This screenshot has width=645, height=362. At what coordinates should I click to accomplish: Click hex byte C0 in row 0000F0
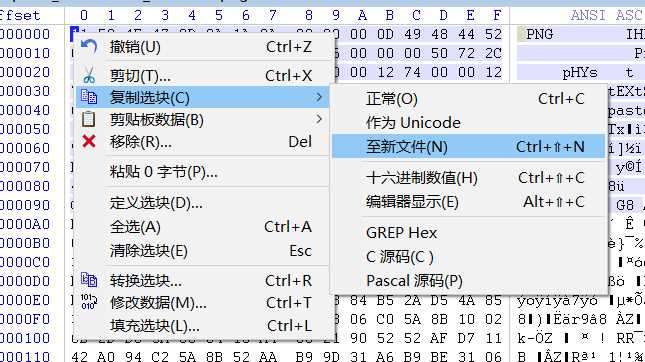385,319
